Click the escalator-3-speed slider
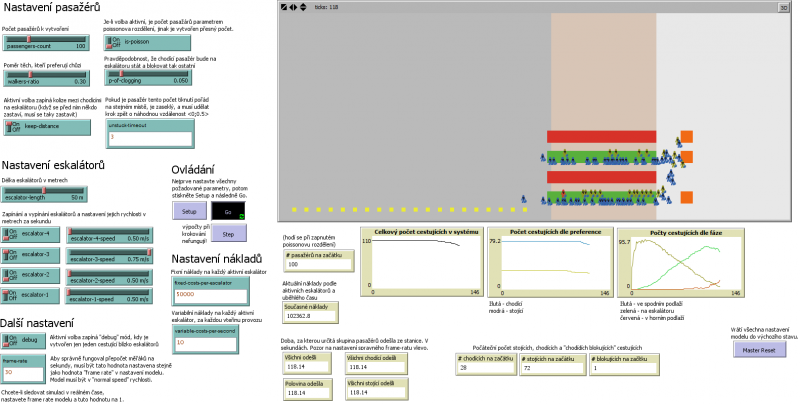This screenshot has width=800, height=404. coord(110,255)
